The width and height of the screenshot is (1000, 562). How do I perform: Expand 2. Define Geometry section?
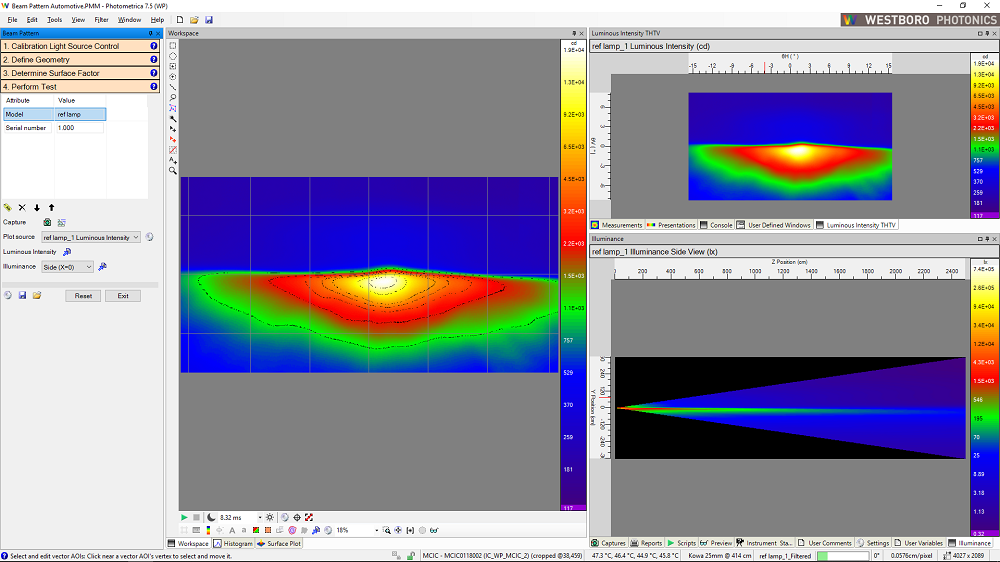coord(80,59)
